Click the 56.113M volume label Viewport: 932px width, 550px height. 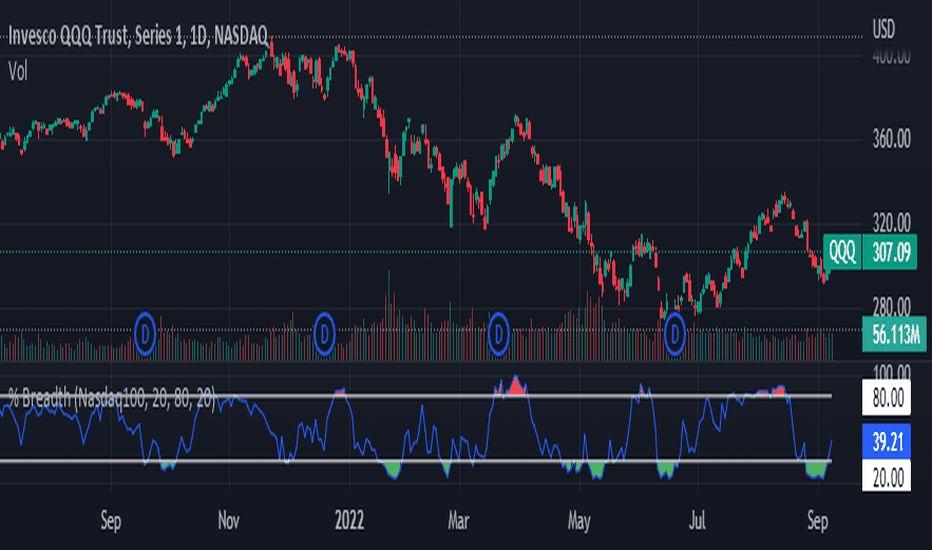[895, 335]
